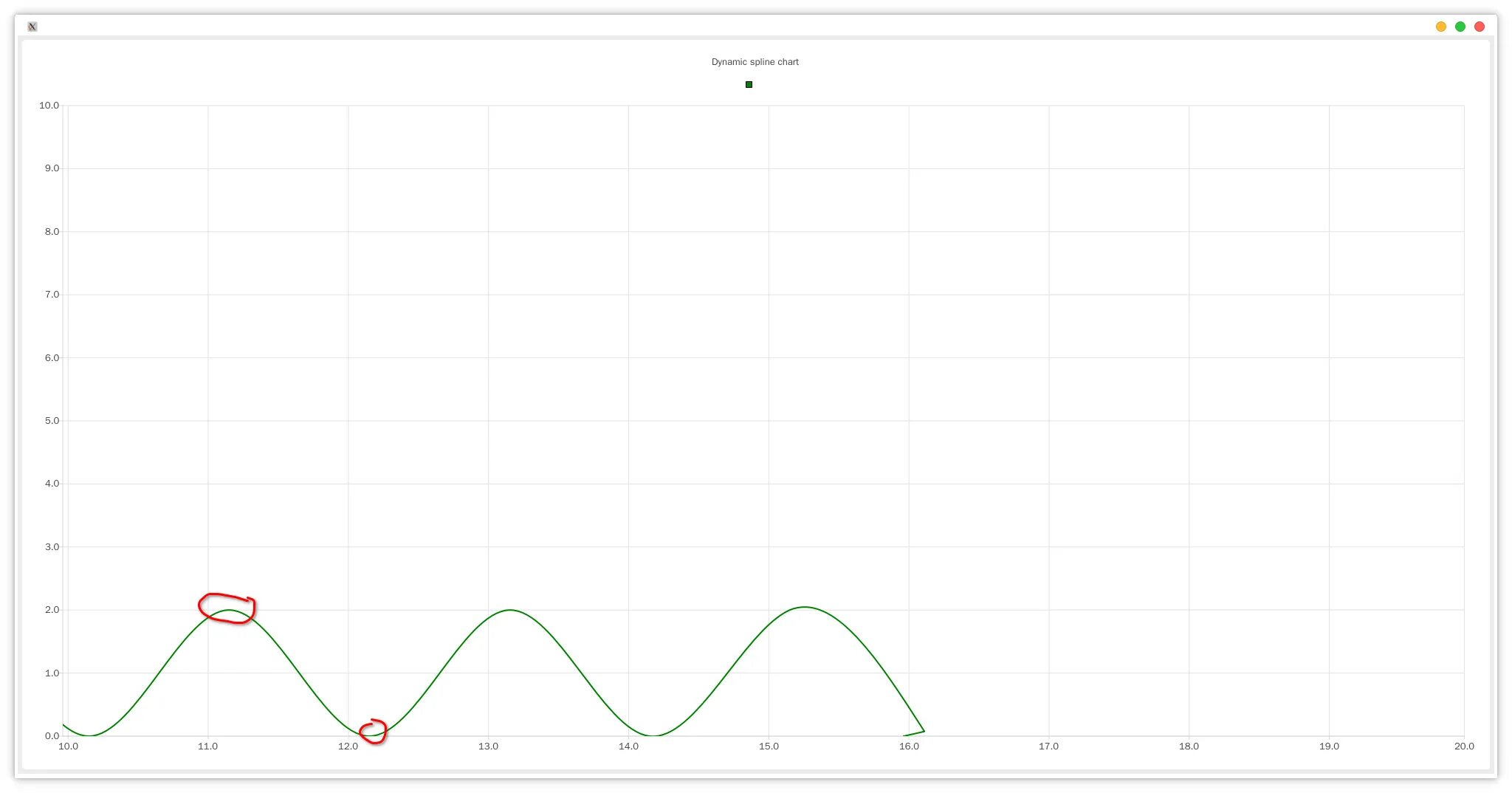Click the spline peak near x 15.0
Image resolution: width=1512 pixels, height=793 pixels.
(x=805, y=607)
